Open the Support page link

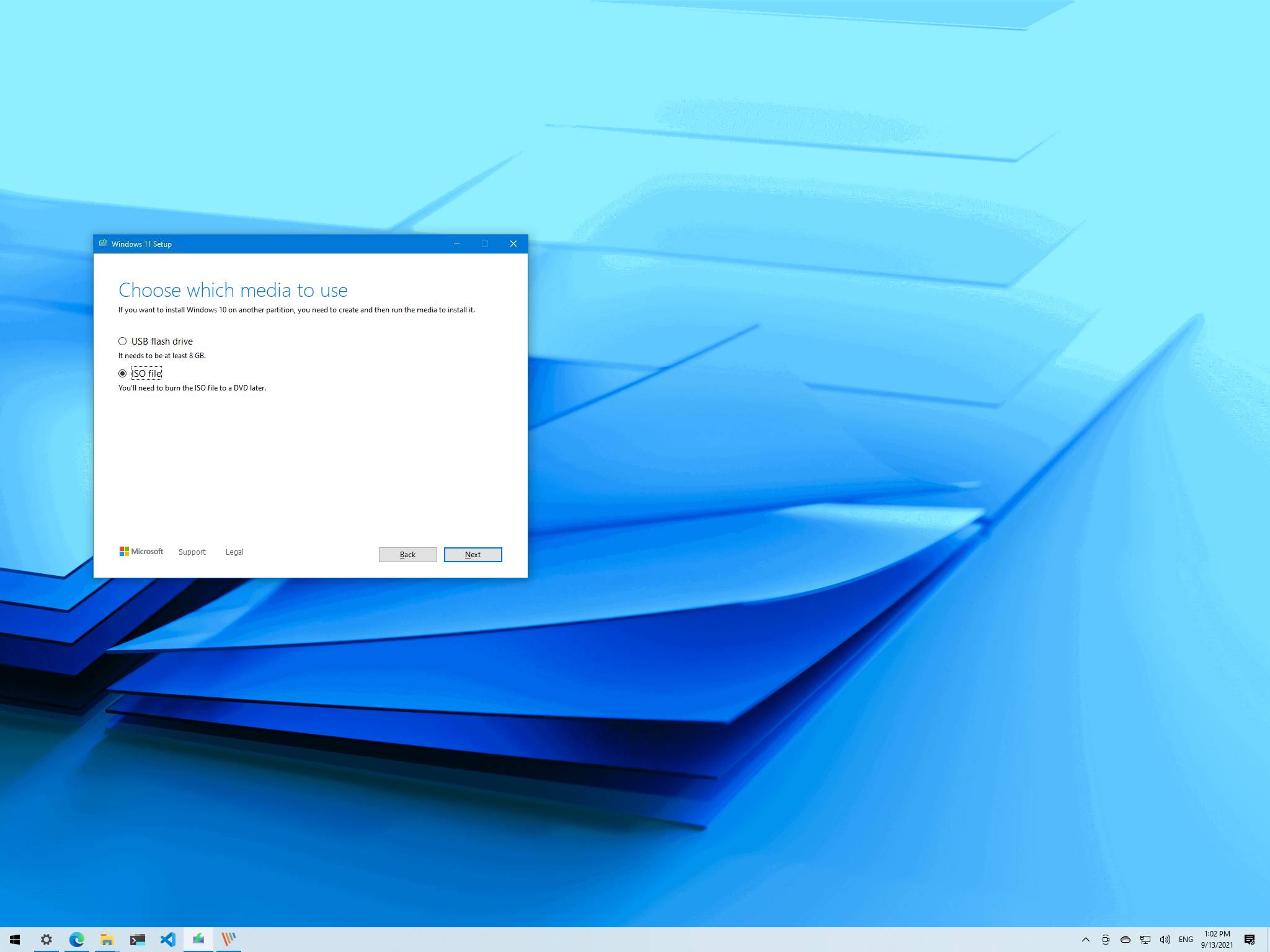coord(192,551)
